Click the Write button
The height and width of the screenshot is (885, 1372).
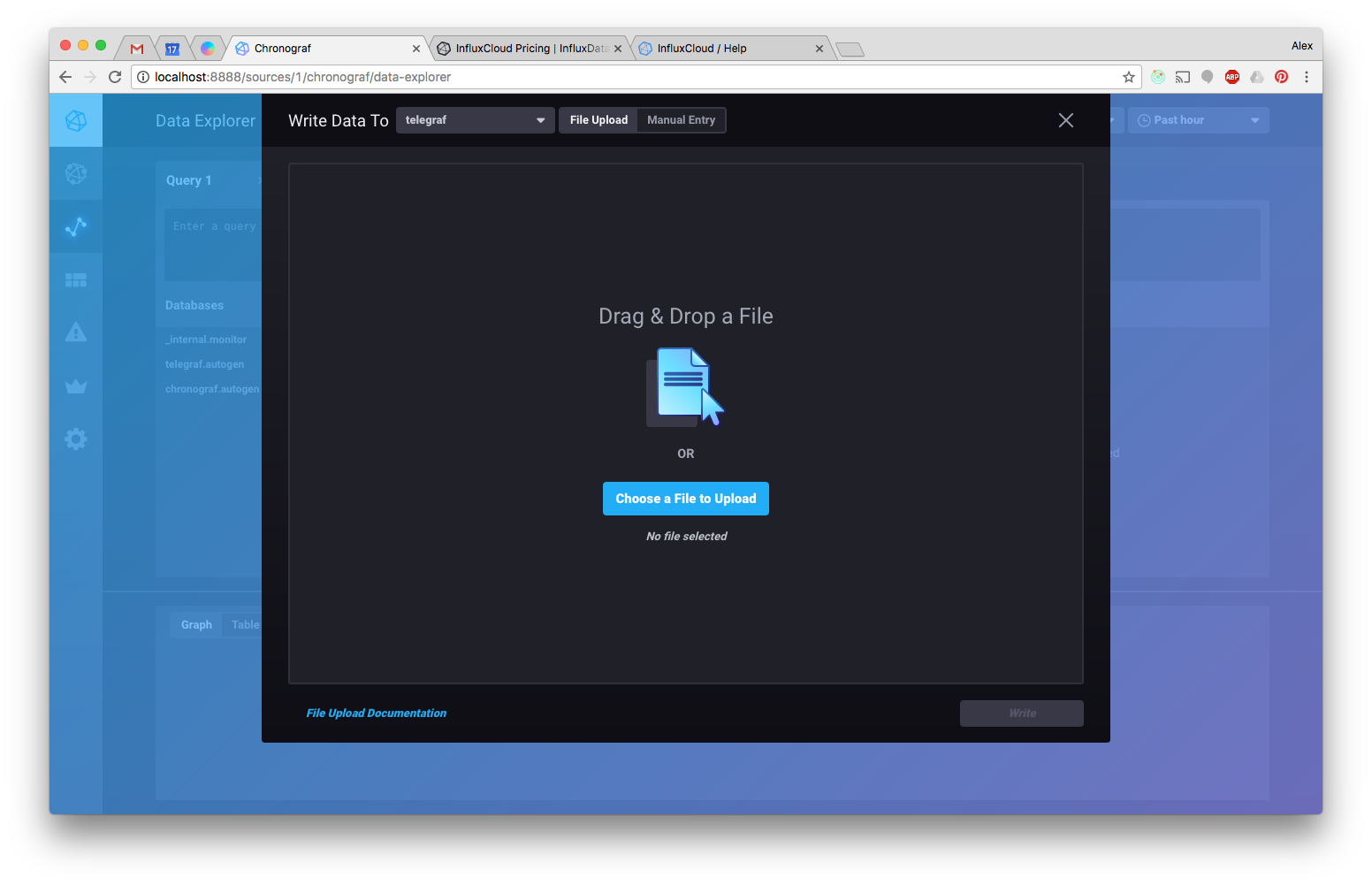click(1022, 713)
